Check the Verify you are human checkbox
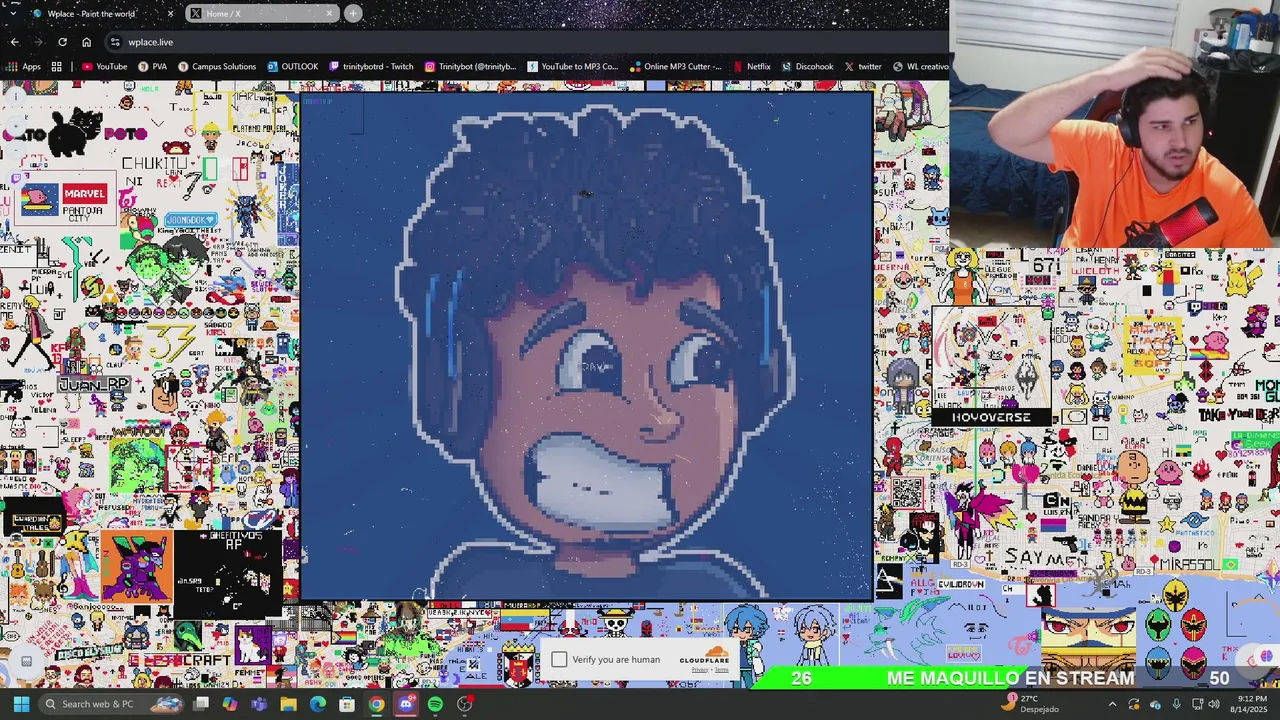Image resolution: width=1280 pixels, height=720 pixels. pos(559,660)
